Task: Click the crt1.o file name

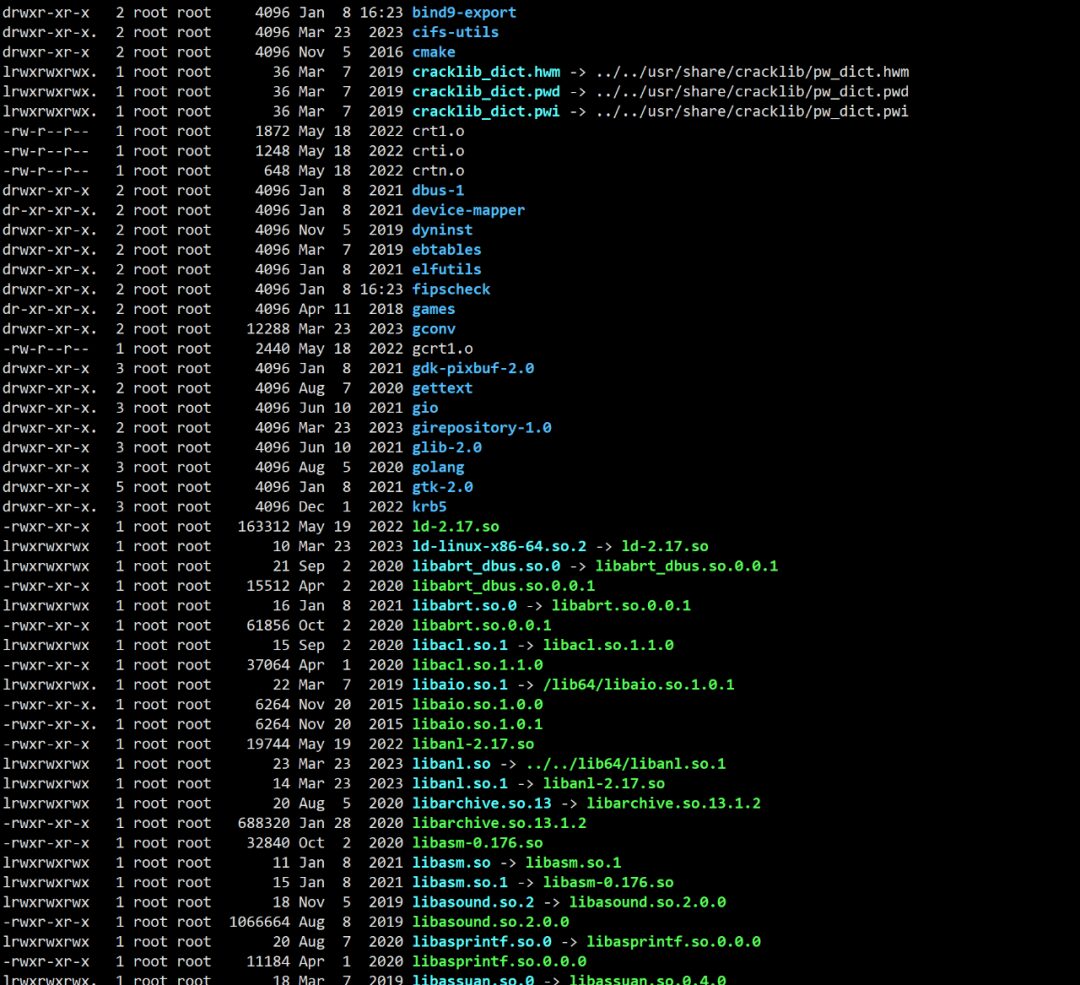Action: point(438,131)
